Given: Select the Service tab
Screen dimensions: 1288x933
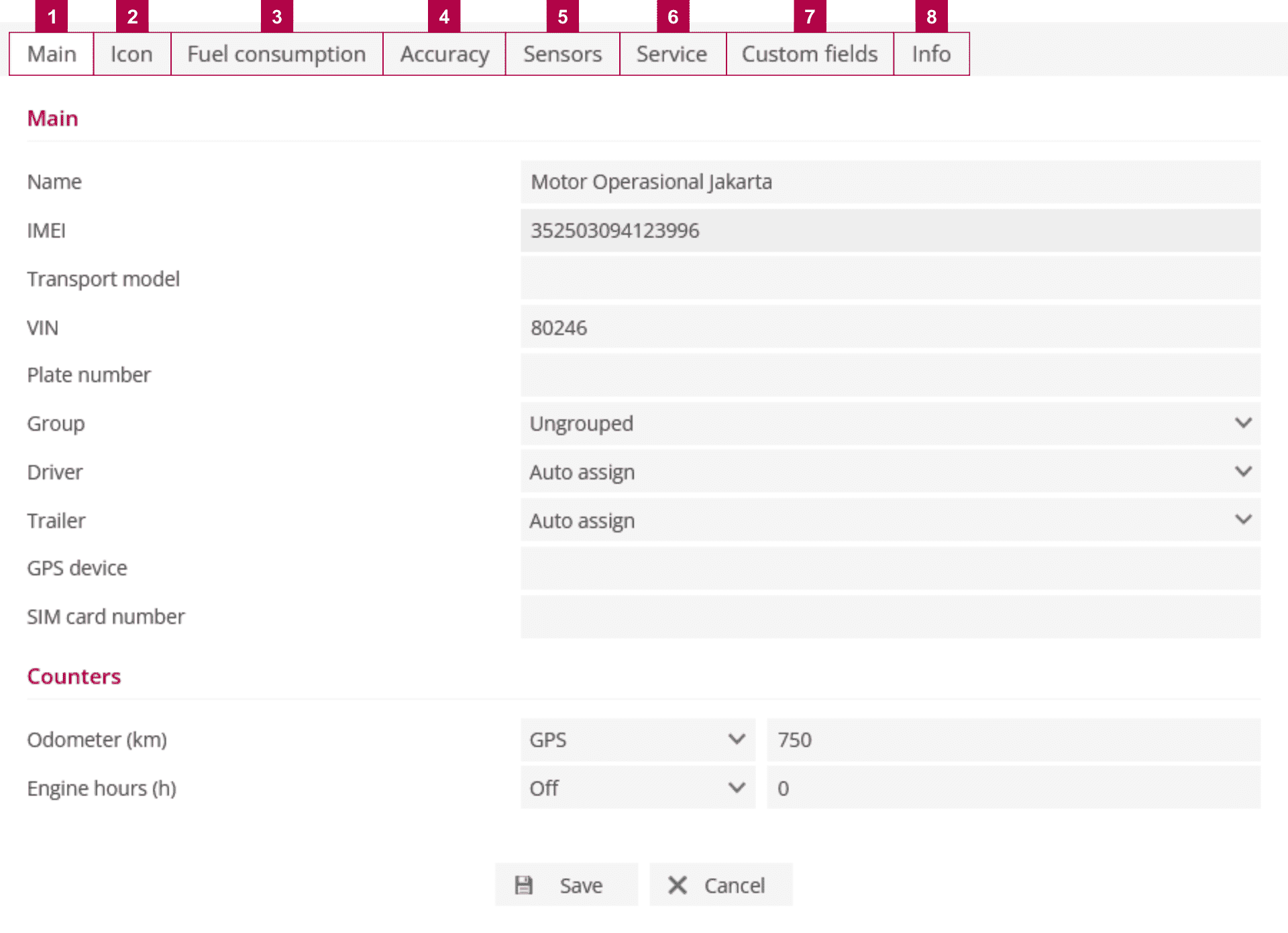Looking at the screenshot, I should (672, 54).
